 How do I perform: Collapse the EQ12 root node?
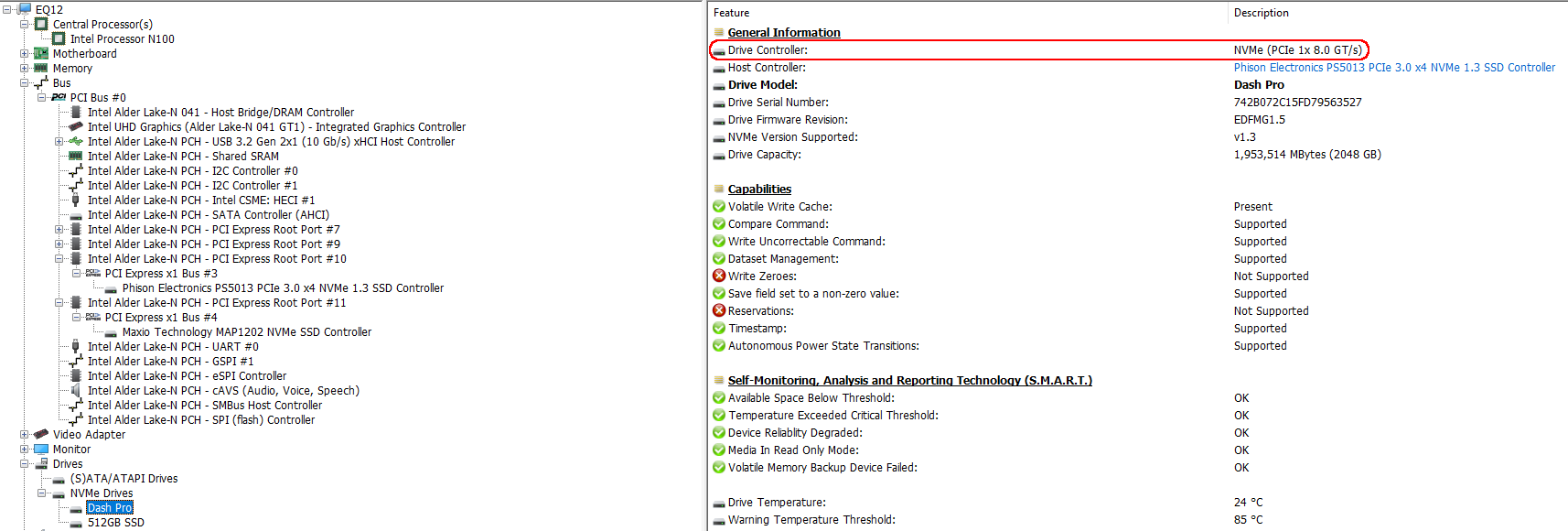[7, 9]
